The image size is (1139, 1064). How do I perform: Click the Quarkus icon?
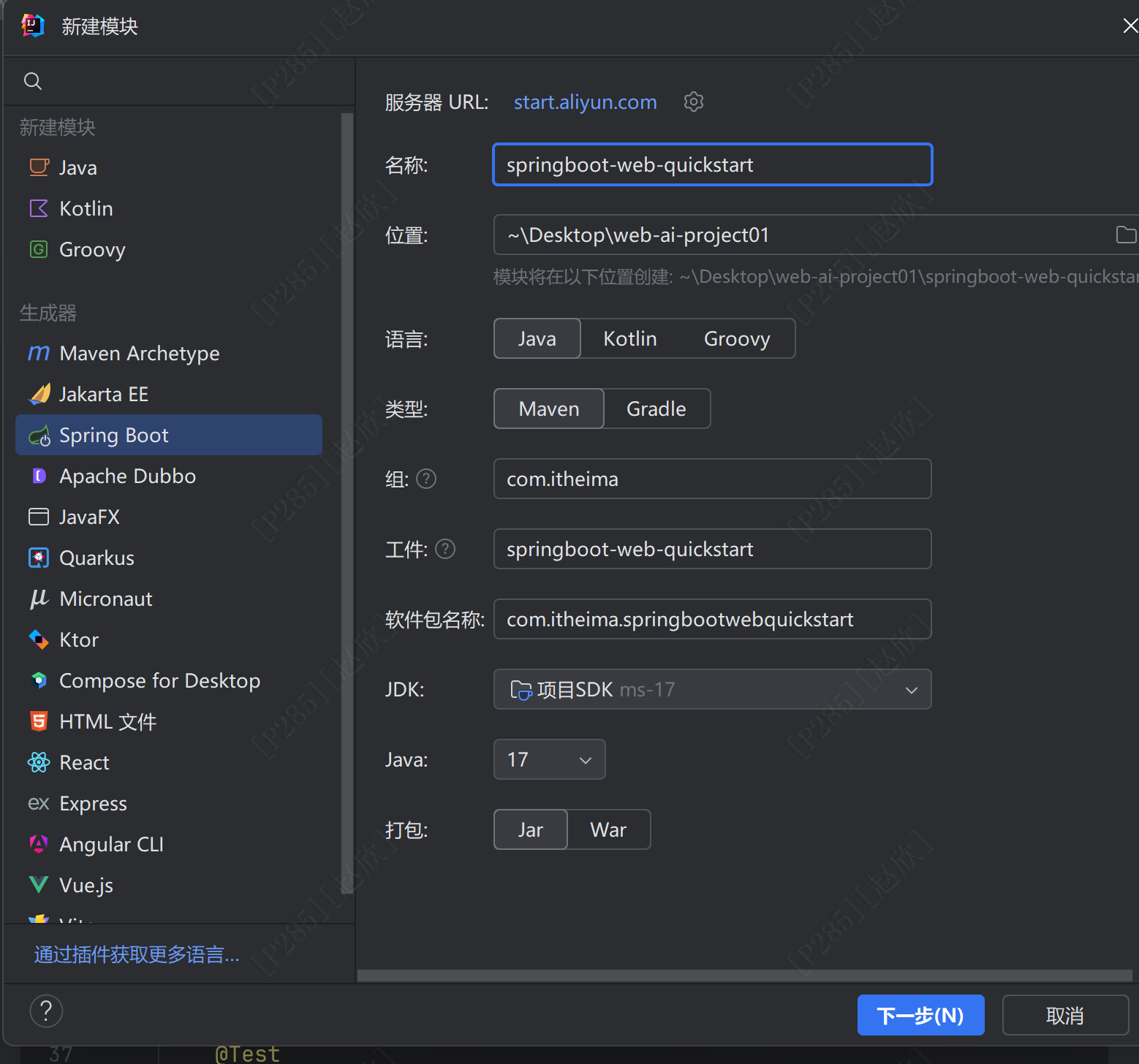tap(39, 558)
